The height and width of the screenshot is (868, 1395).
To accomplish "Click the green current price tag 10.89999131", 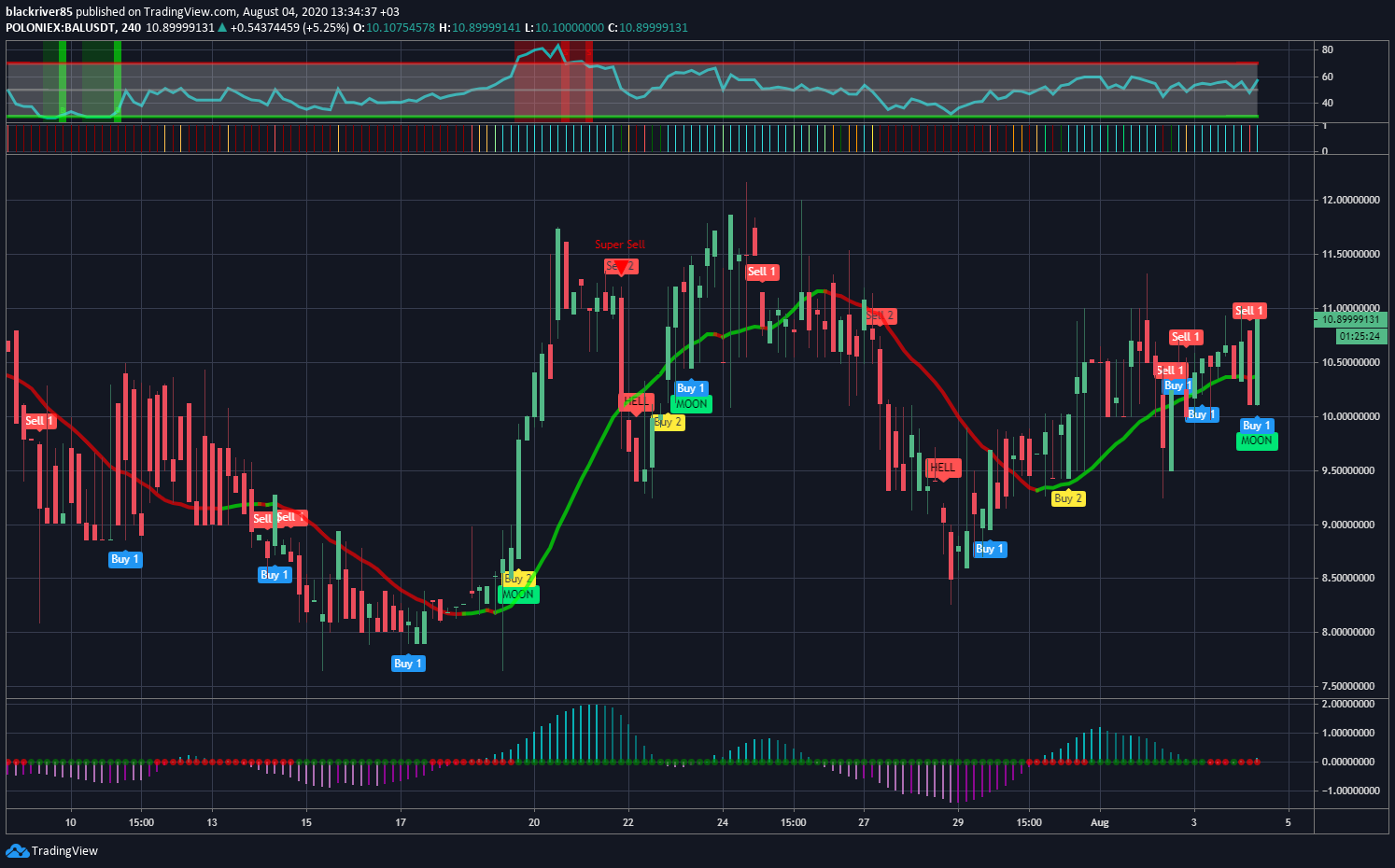I will pos(1351,319).
